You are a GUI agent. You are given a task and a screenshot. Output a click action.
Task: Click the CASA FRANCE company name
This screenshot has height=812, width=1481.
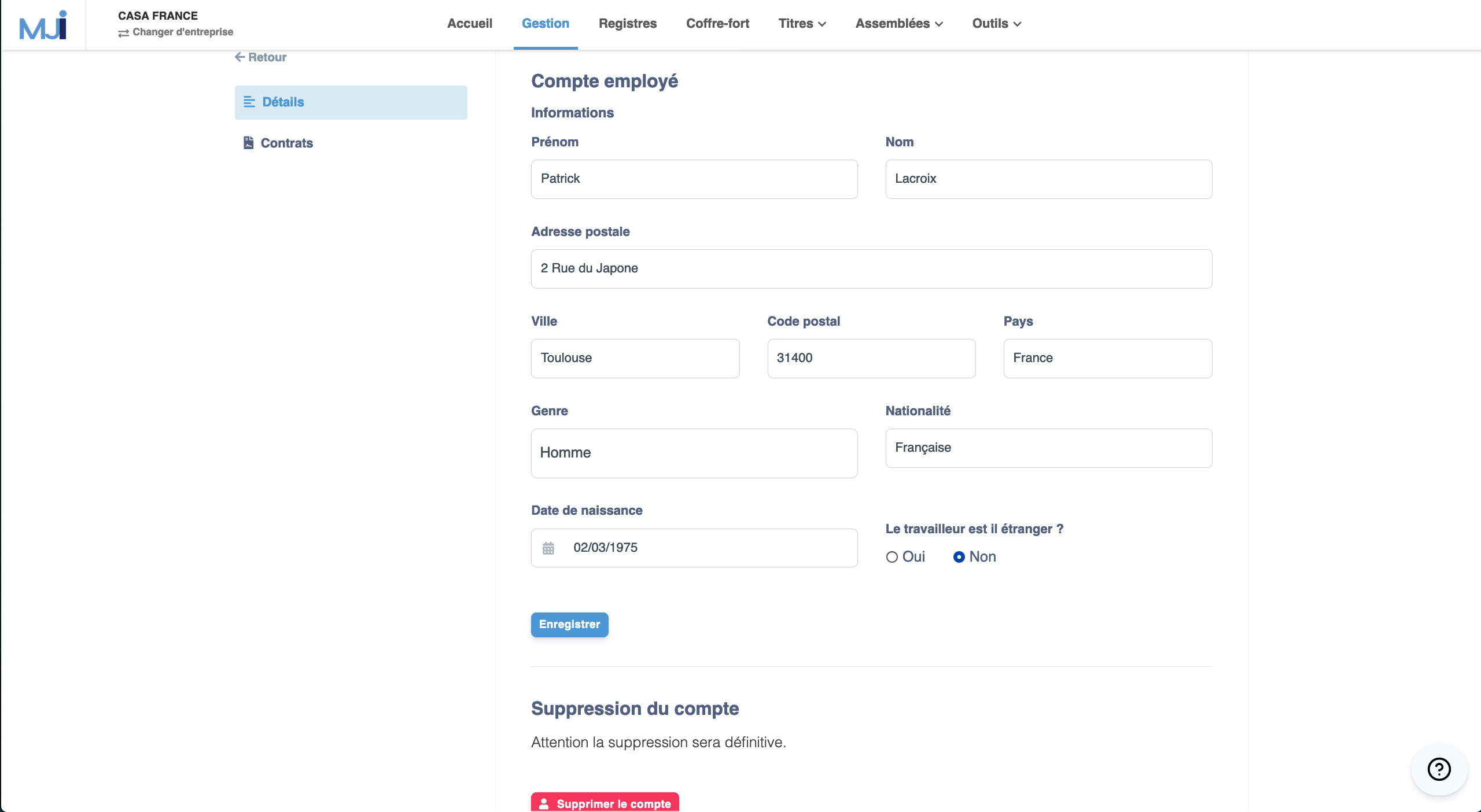coord(158,16)
